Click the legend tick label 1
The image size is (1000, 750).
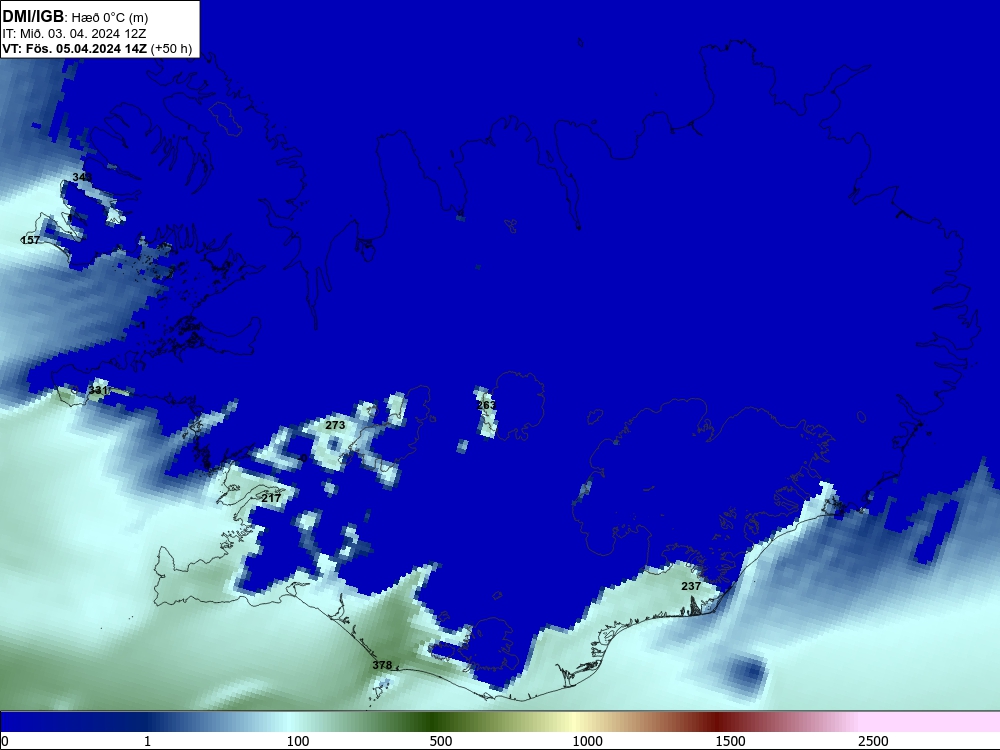pyautogui.click(x=148, y=741)
